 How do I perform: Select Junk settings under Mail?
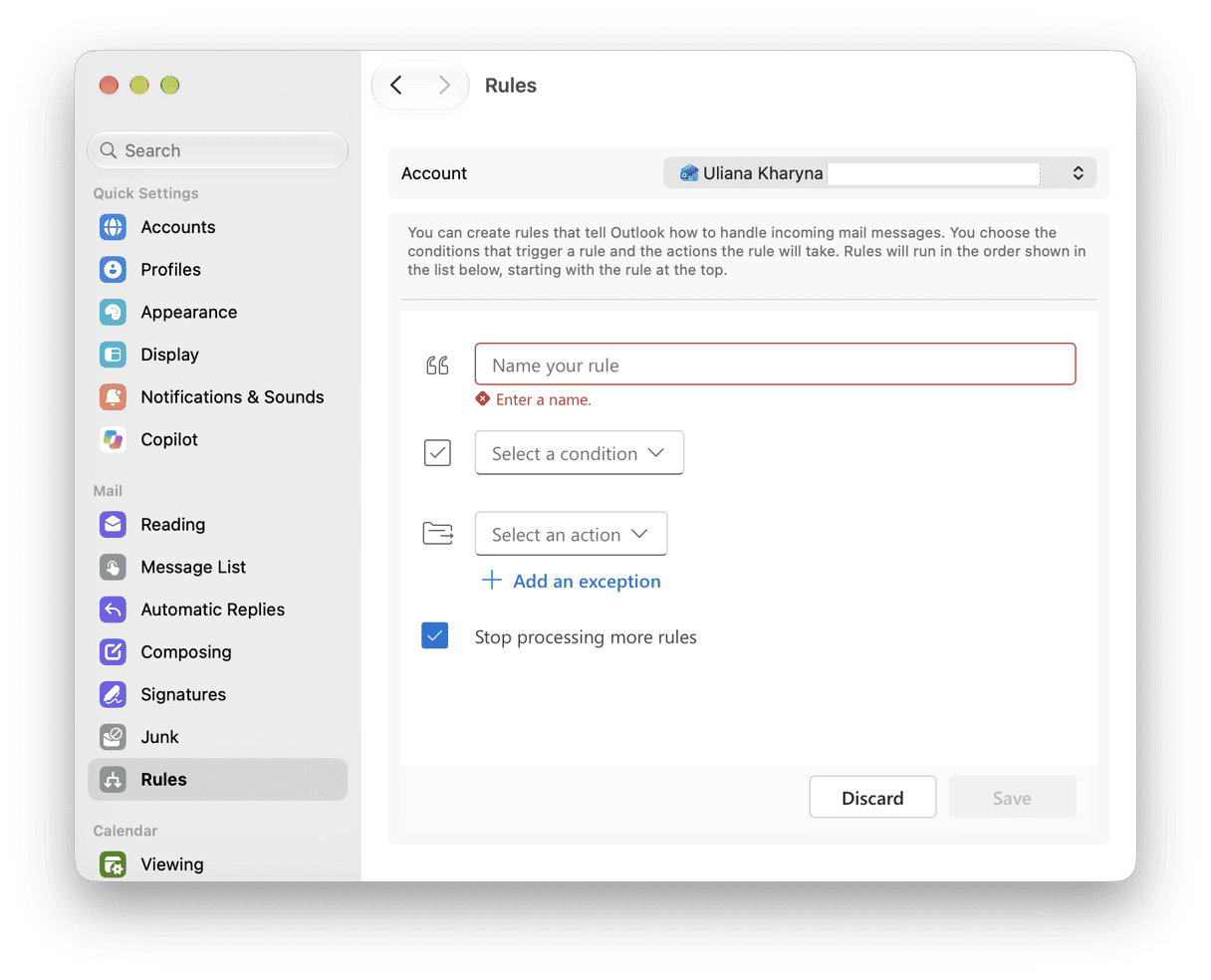click(217, 737)
